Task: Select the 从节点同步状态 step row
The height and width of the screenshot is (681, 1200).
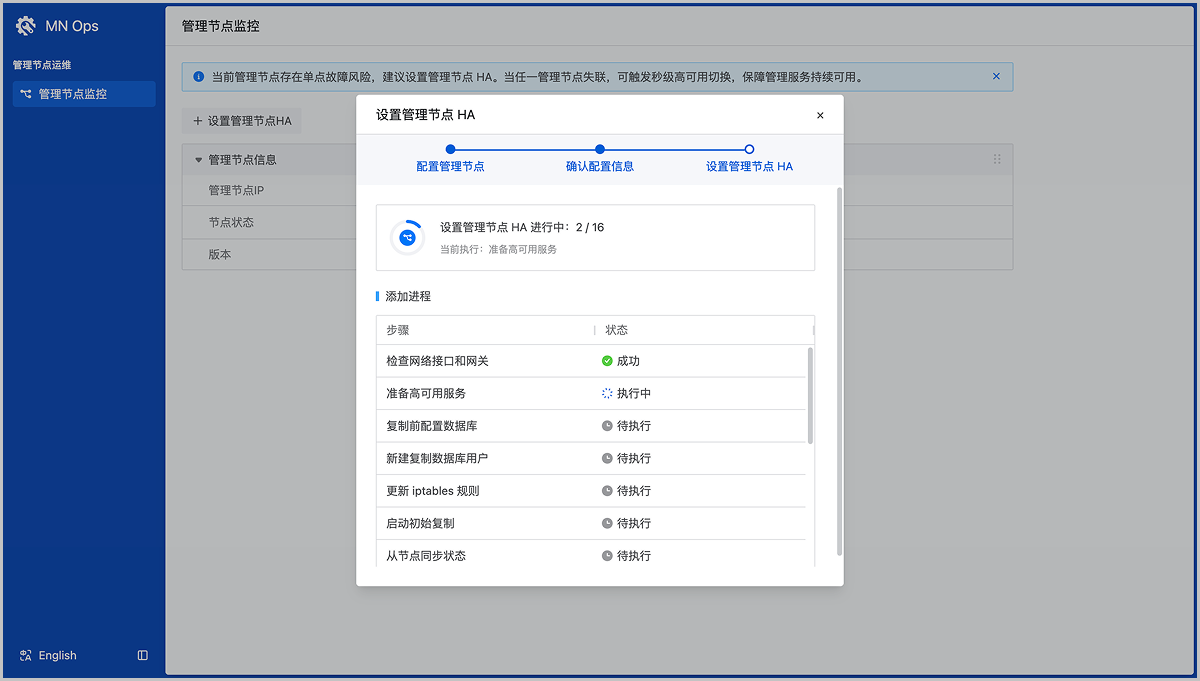Action: point(591,554)
